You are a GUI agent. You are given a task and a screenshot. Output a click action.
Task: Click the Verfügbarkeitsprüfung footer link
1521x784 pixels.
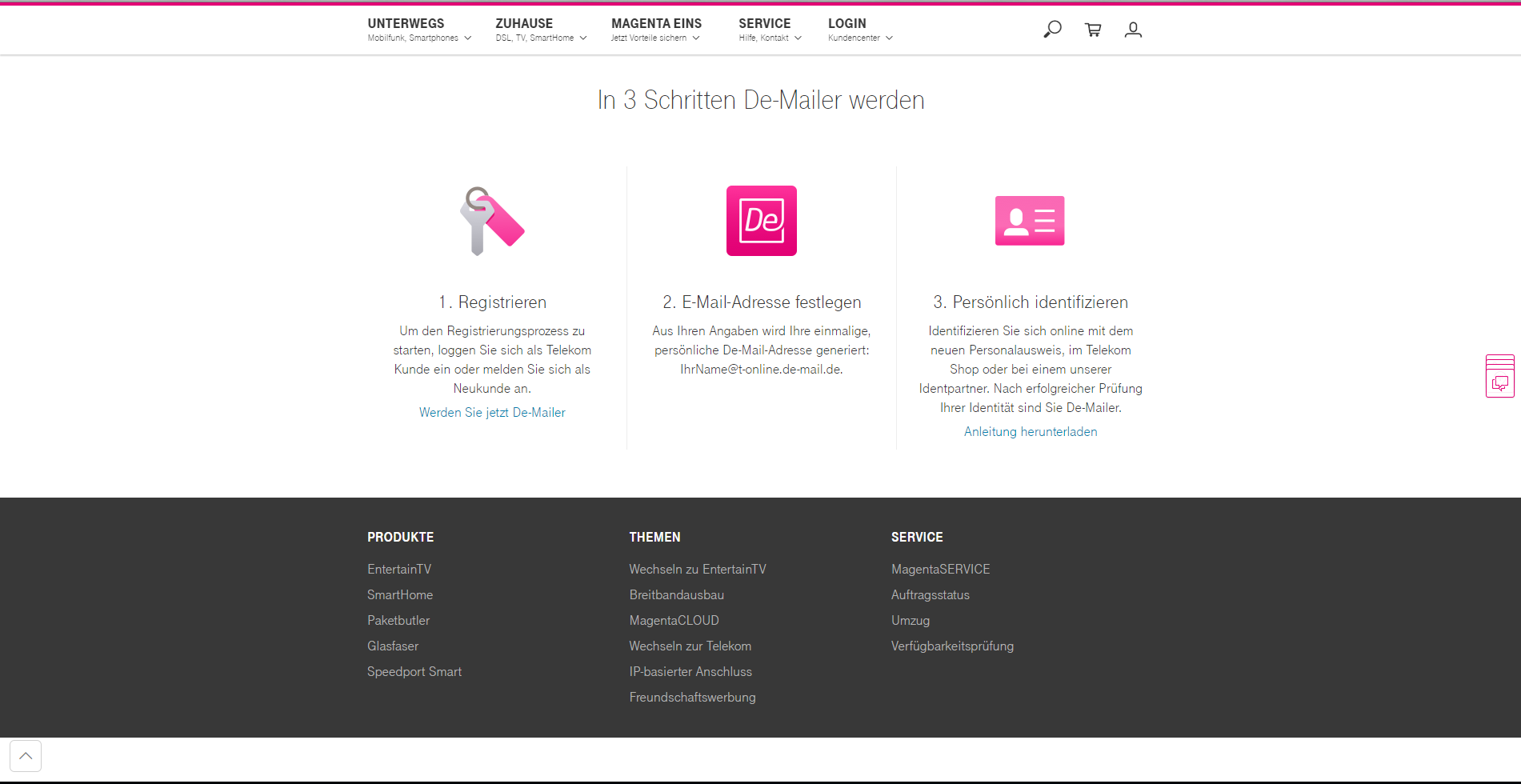(x=953, y=646)
